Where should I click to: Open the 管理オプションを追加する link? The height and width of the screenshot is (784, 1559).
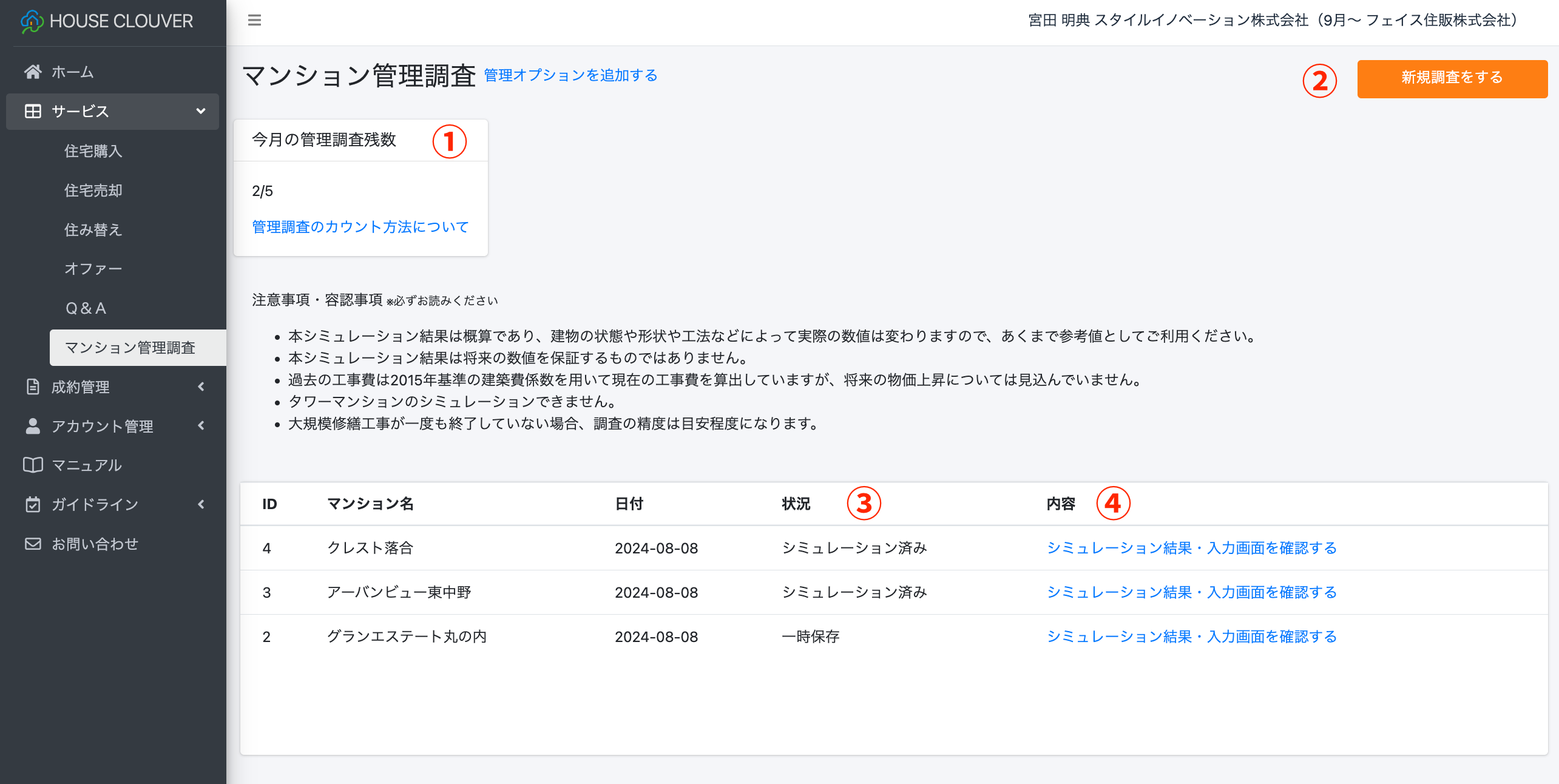[570, 75]
